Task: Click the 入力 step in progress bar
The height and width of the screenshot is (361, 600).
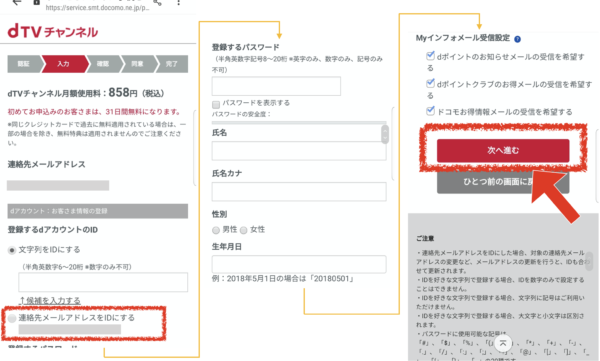Action: pyautogui.click(x=64, y=64)
